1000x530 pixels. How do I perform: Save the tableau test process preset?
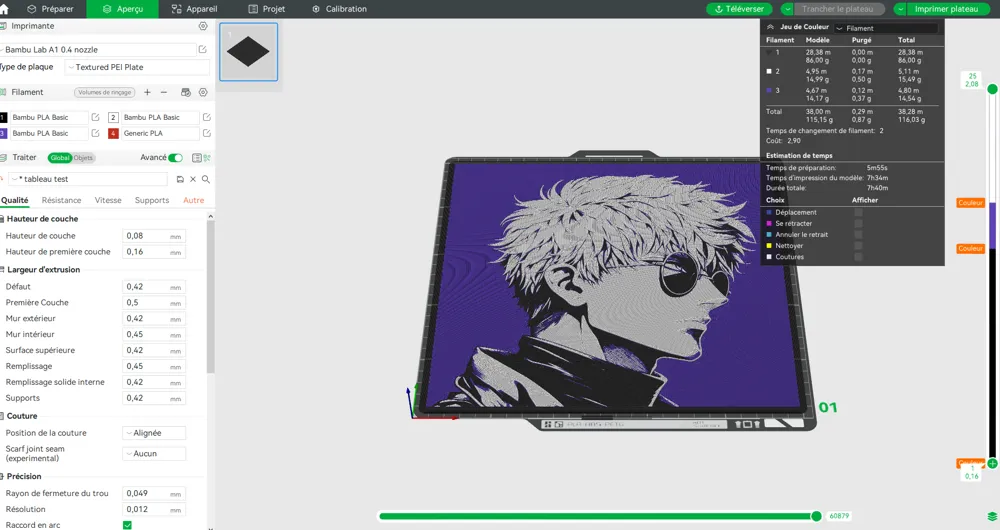[180, 179]
